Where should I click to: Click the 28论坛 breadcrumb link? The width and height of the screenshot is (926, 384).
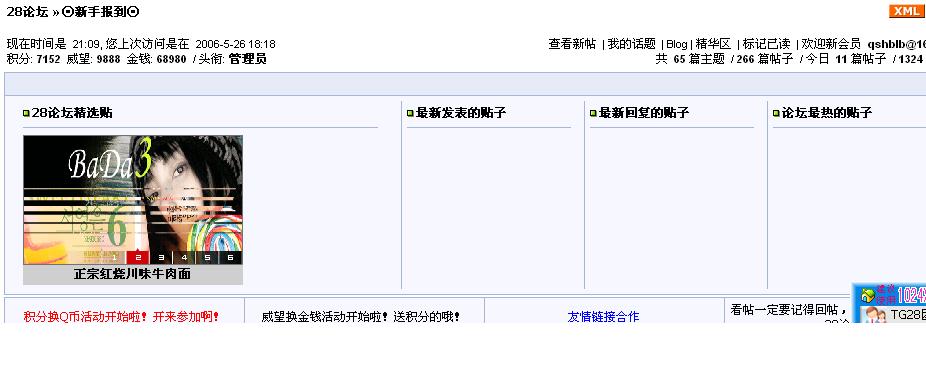pos(27,12)
